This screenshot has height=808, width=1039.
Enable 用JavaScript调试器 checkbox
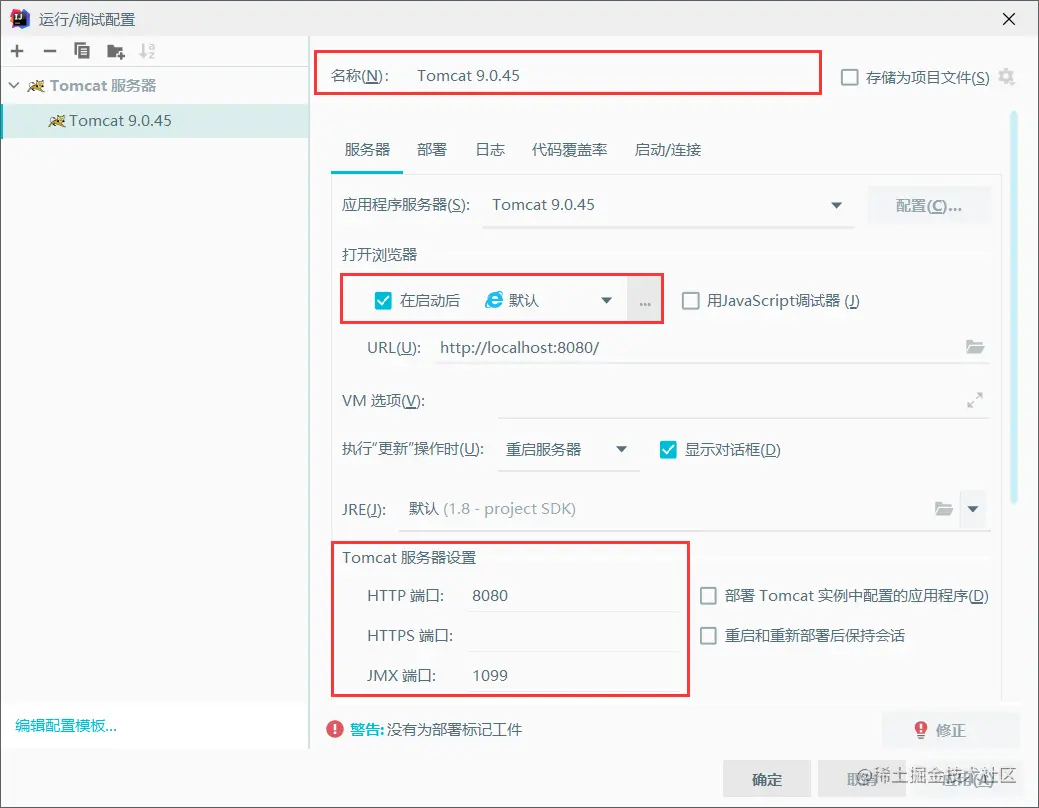pyautogui.click(x=690, y=301)
